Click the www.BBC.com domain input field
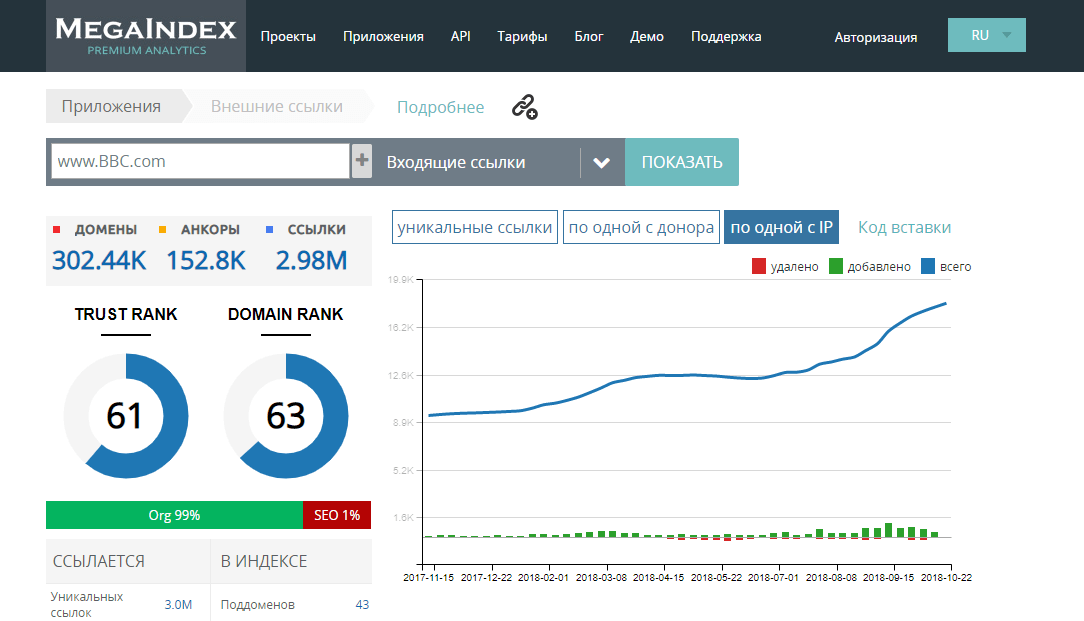This screenshot has width=1084, height=621. point(200,161)
